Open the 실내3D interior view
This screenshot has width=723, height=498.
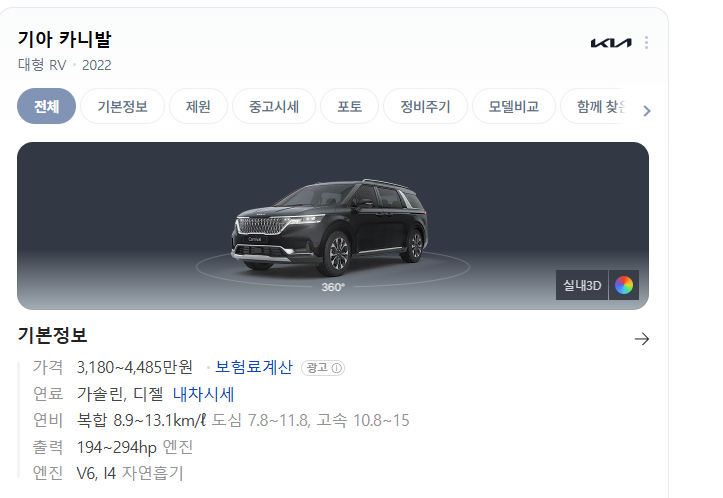tap(582, 285)
